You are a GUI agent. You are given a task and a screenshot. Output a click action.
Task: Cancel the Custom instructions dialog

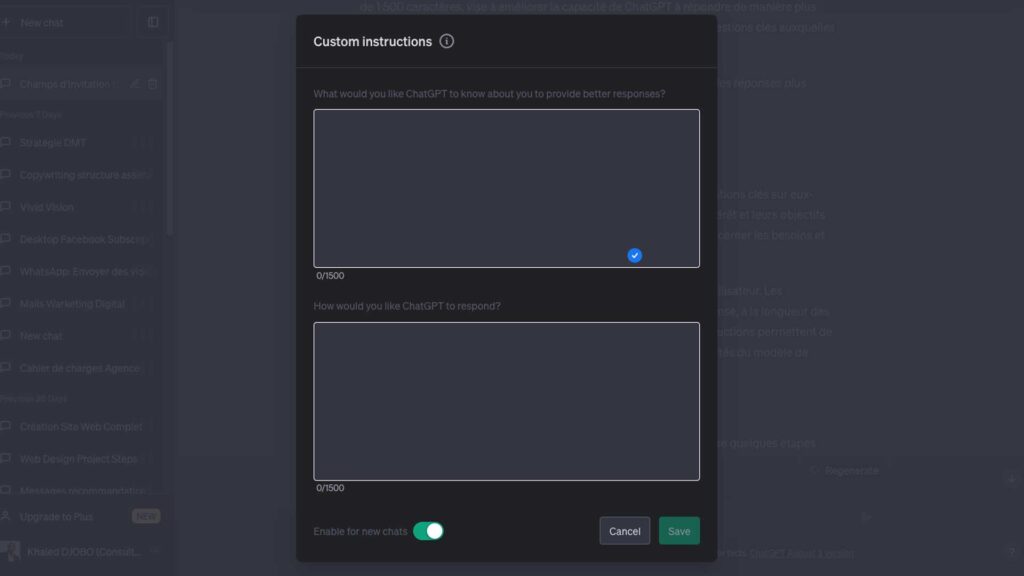click(x=624, y=531)
